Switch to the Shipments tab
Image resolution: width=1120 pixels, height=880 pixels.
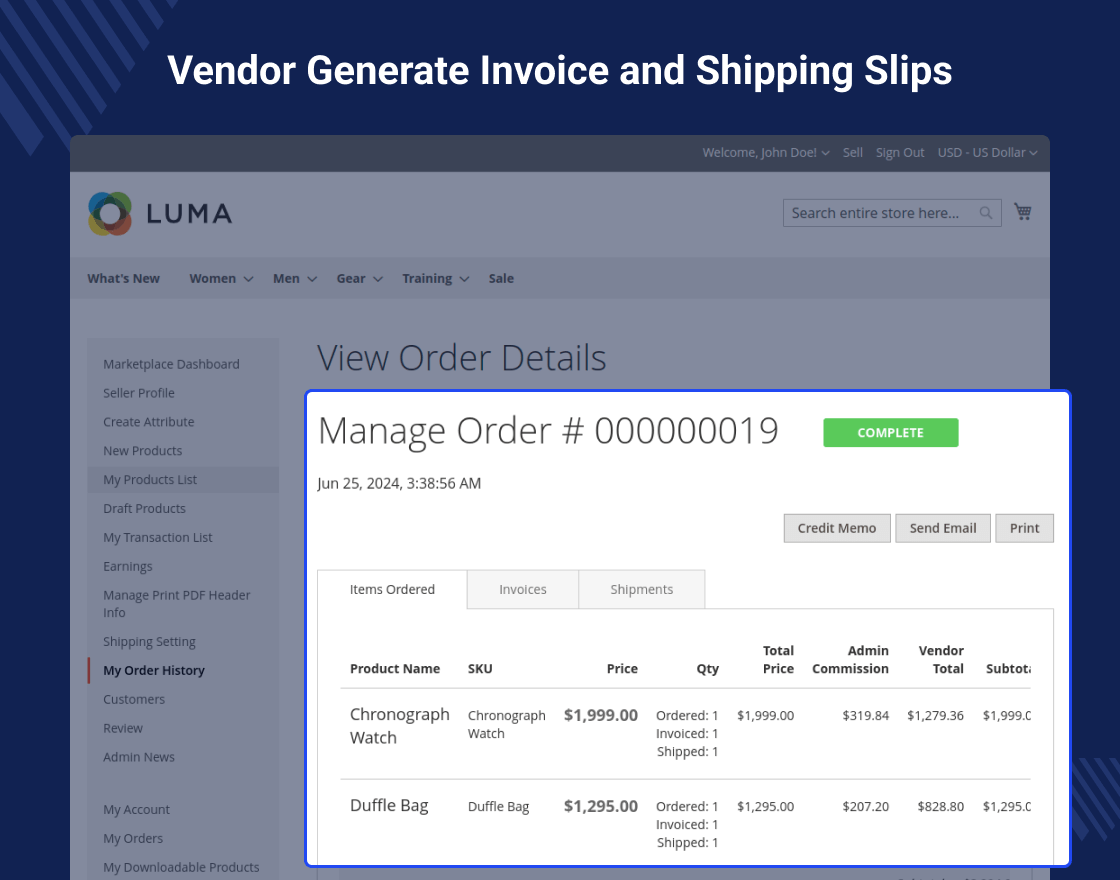(x=641, y=589)
